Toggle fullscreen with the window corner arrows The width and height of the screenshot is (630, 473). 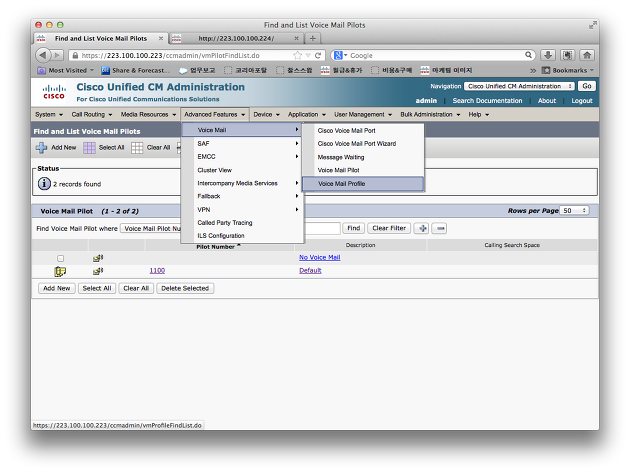(593, 25)
